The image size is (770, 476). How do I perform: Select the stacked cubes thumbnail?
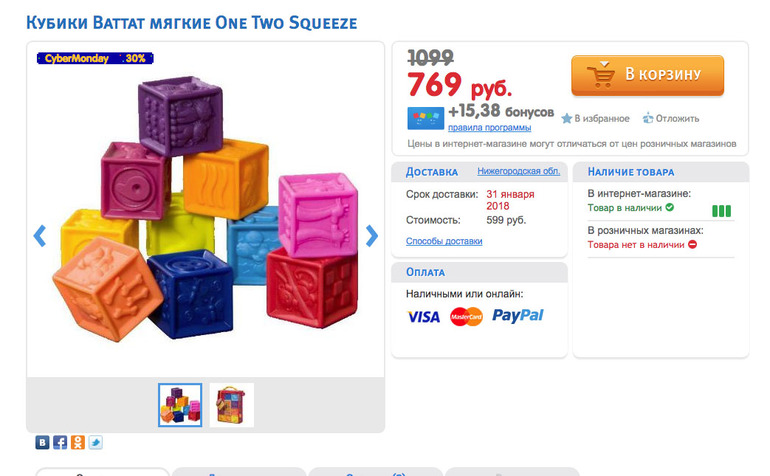coord(180,405)
